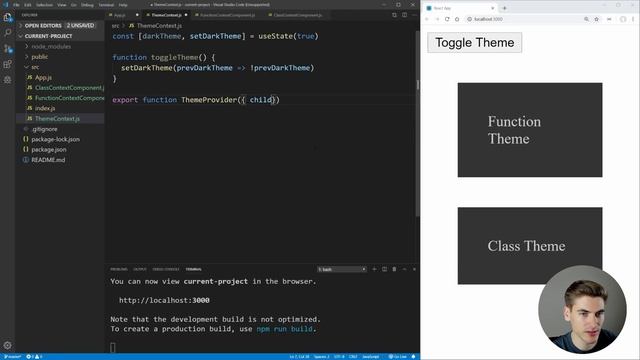Collapse the CURRENT-PROJECT folder section
The width and height of the screenshot is (640, 360).
coord(60,36)
